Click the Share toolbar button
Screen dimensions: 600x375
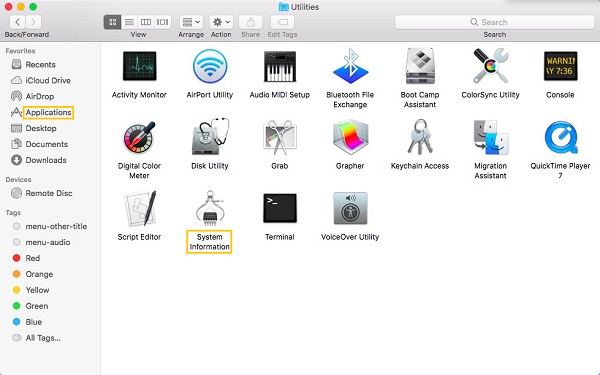(x=250, y=22)
